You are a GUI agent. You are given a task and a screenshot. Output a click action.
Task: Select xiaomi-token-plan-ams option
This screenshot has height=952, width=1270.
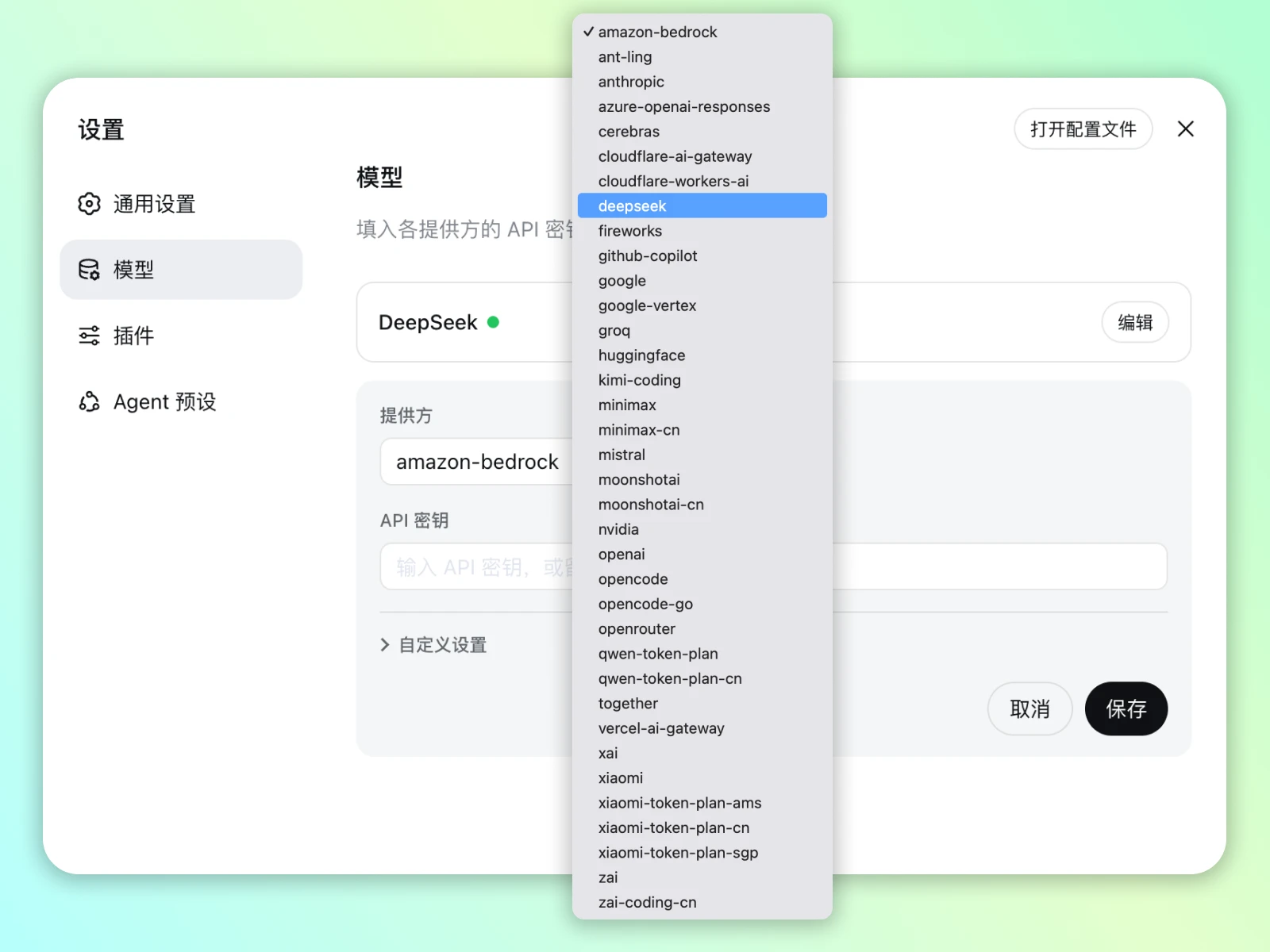702,803
